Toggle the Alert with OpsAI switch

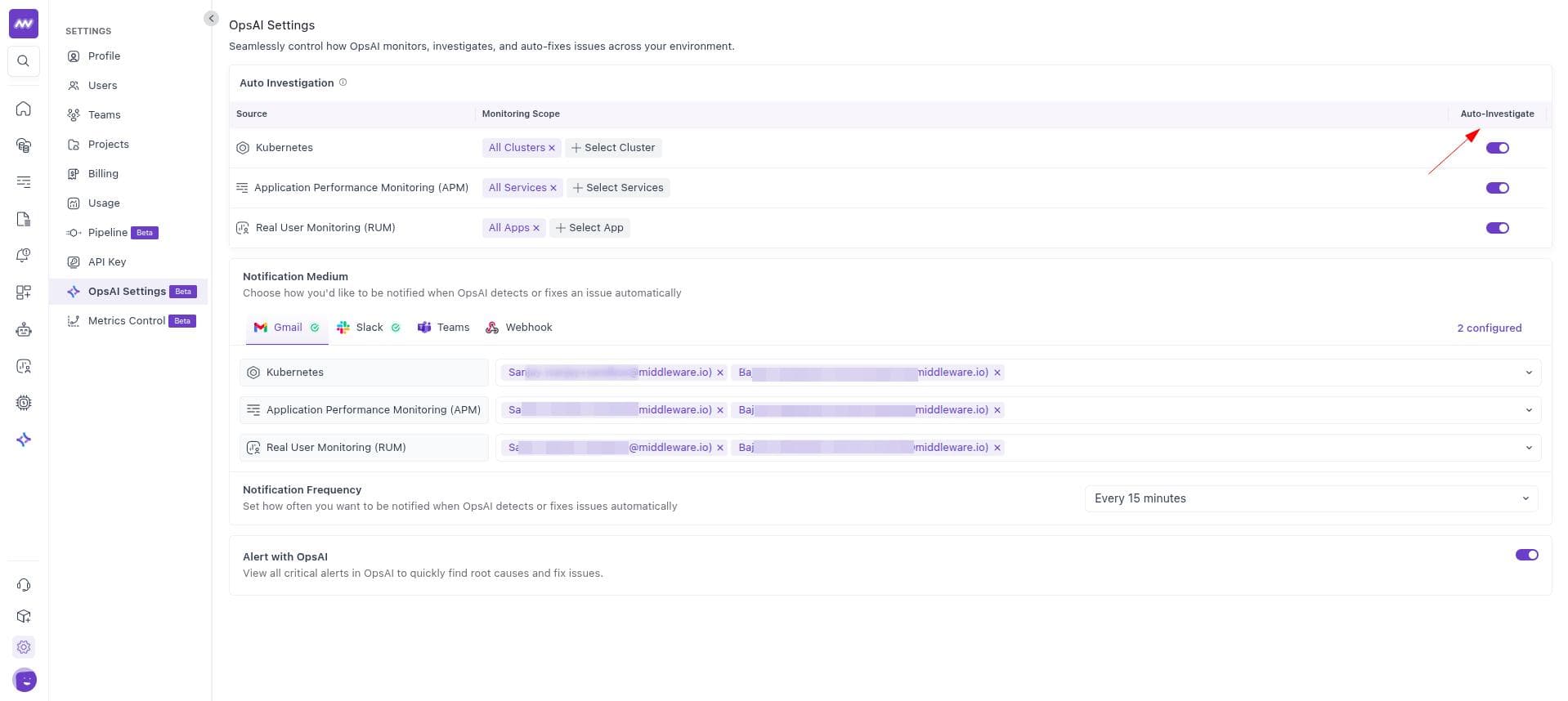point(1526,555)
